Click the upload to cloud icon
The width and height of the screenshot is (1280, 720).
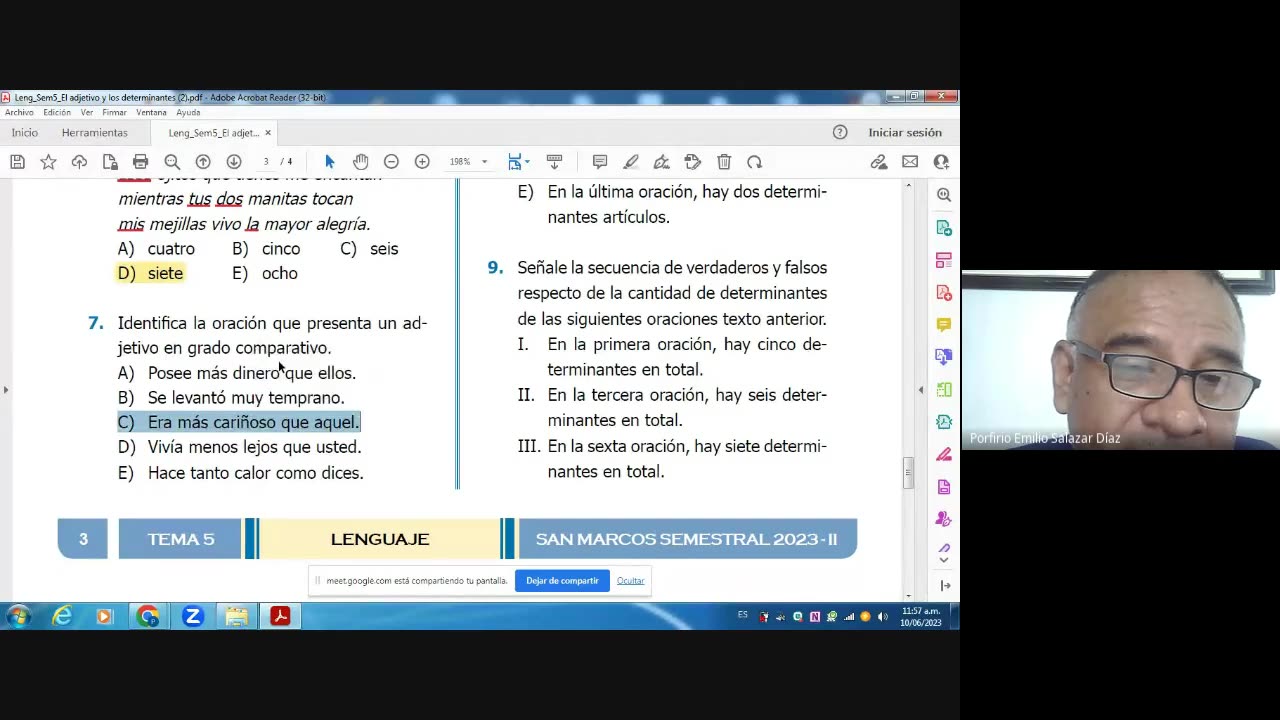point(79,162)
